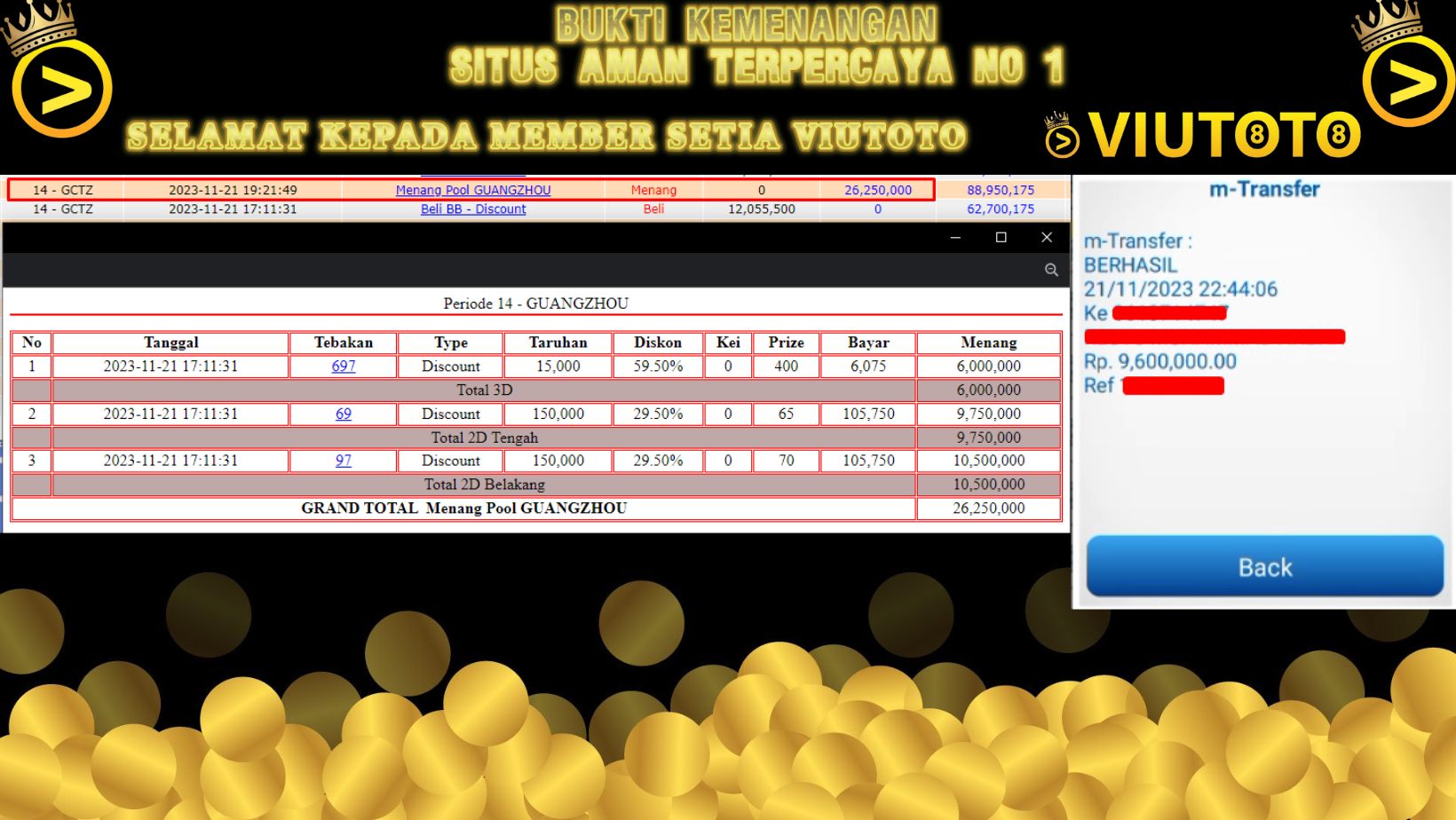Open tebakan 97 link
Image resolution: width=1456 pixels, height=820 pixels.
pos(344,461)
